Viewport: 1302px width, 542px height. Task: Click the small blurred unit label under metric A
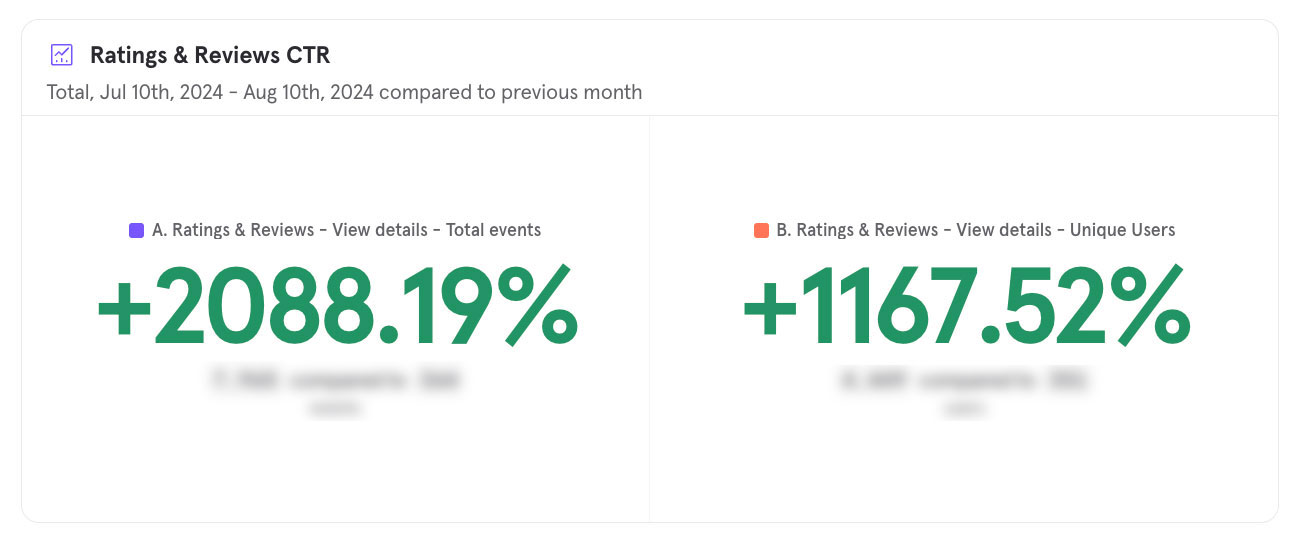[x=336, y=408]
